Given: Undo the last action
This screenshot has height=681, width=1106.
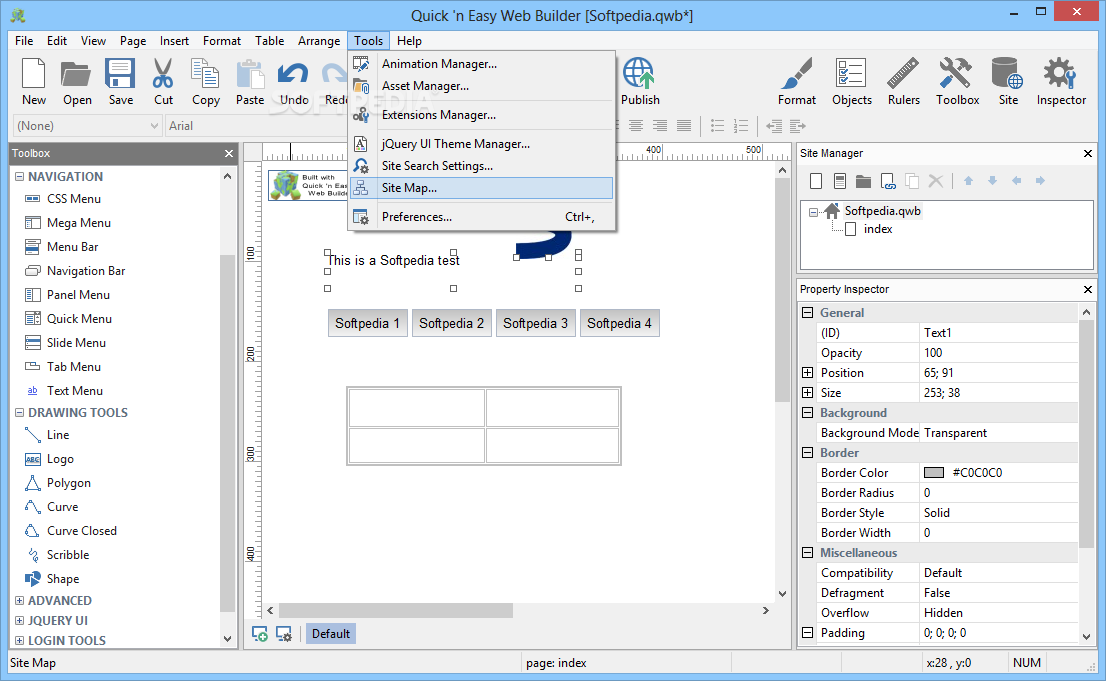Looking at the screenshot, I should (x=293, y=82).
